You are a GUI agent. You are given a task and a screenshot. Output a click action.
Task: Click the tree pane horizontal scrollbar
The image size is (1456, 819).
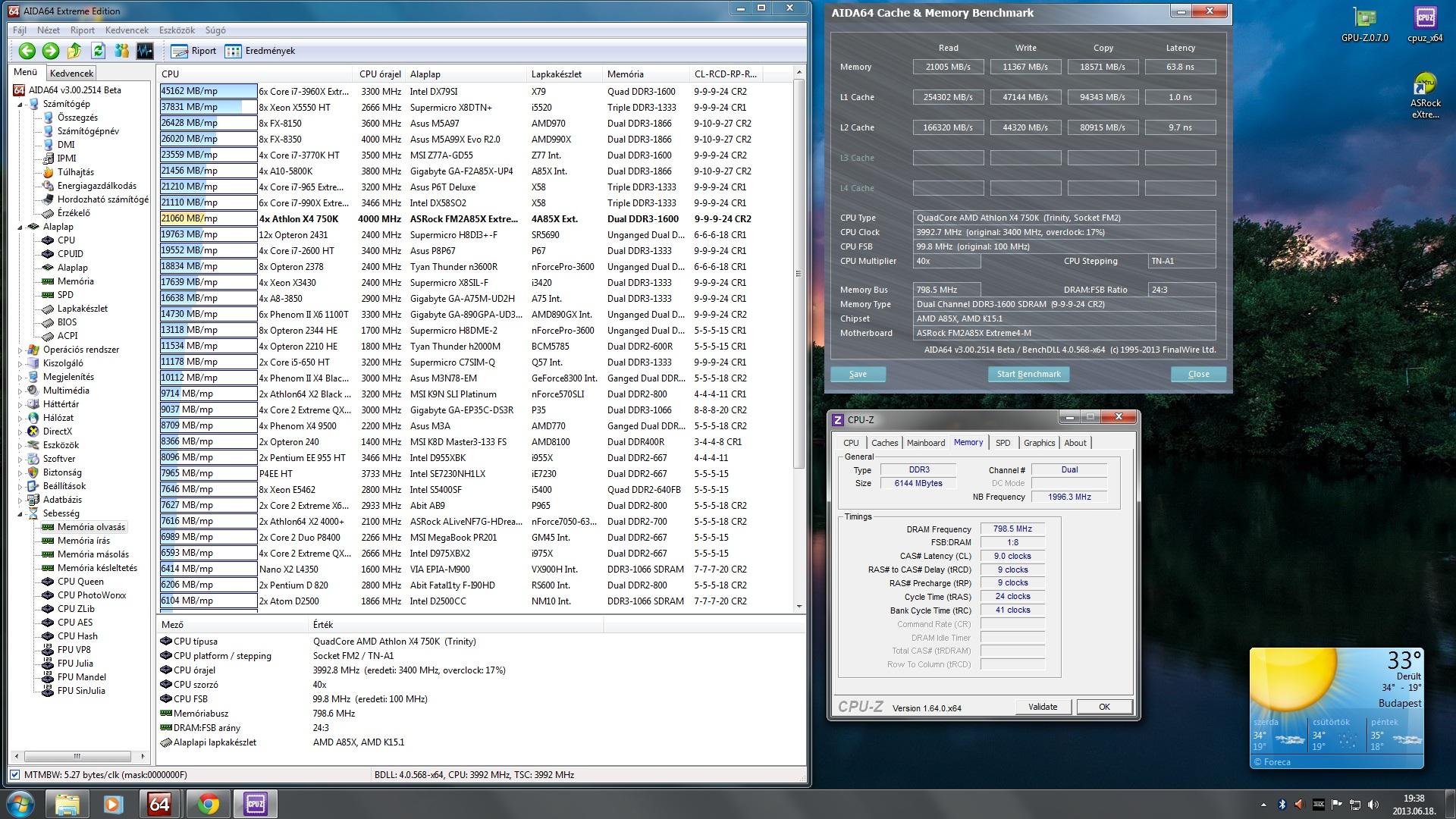[76, 756]
